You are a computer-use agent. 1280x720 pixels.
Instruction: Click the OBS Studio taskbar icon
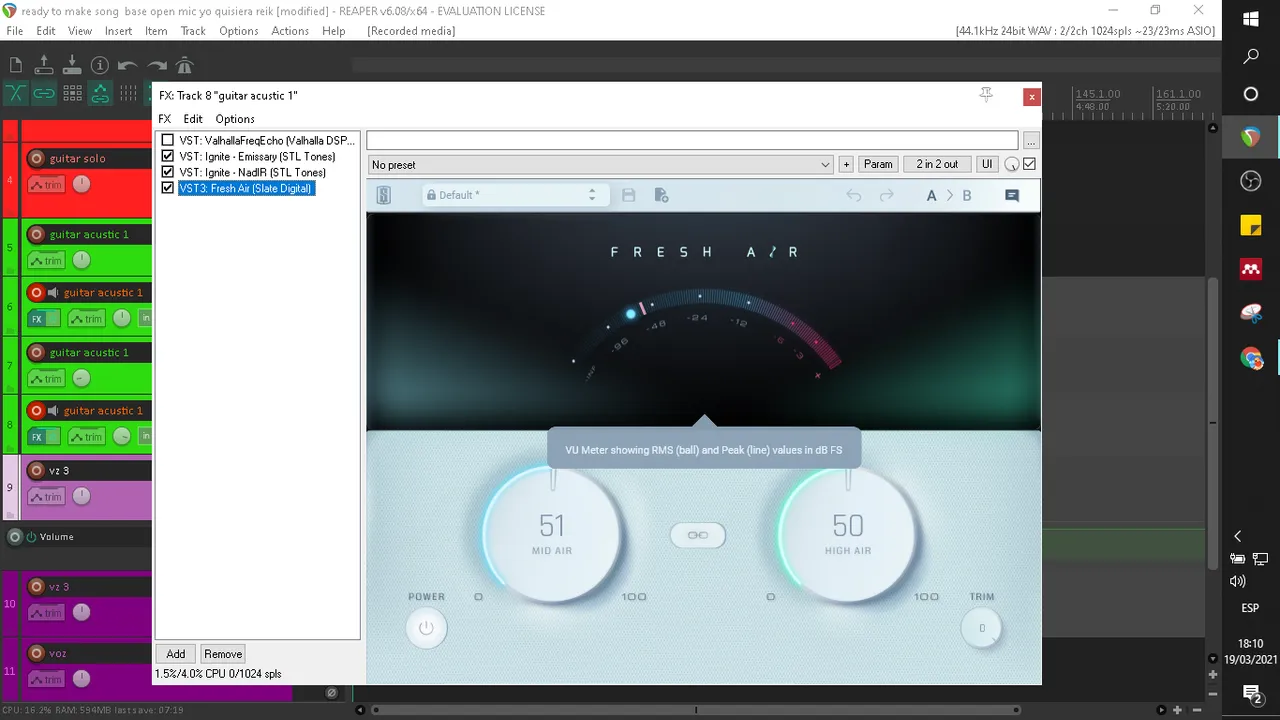pos(1250,181)
